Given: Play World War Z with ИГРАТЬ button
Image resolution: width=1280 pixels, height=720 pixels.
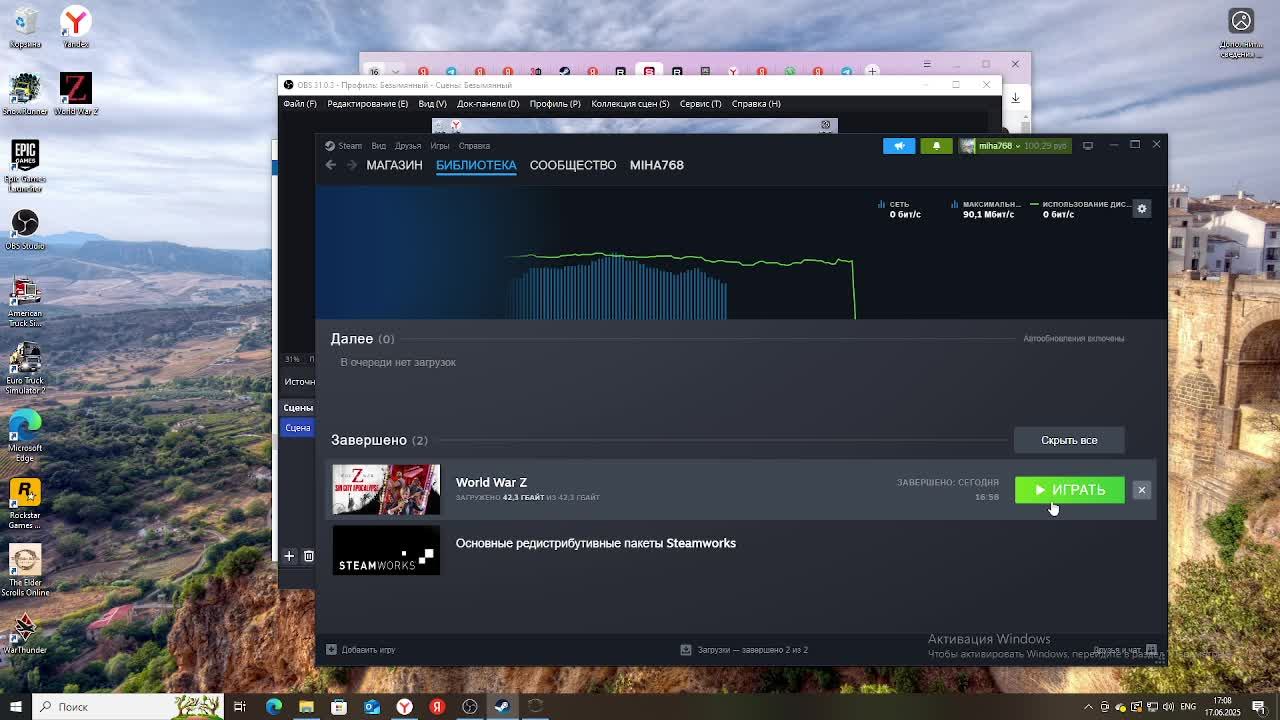Looking at the screenshot, I should 1069,490.
